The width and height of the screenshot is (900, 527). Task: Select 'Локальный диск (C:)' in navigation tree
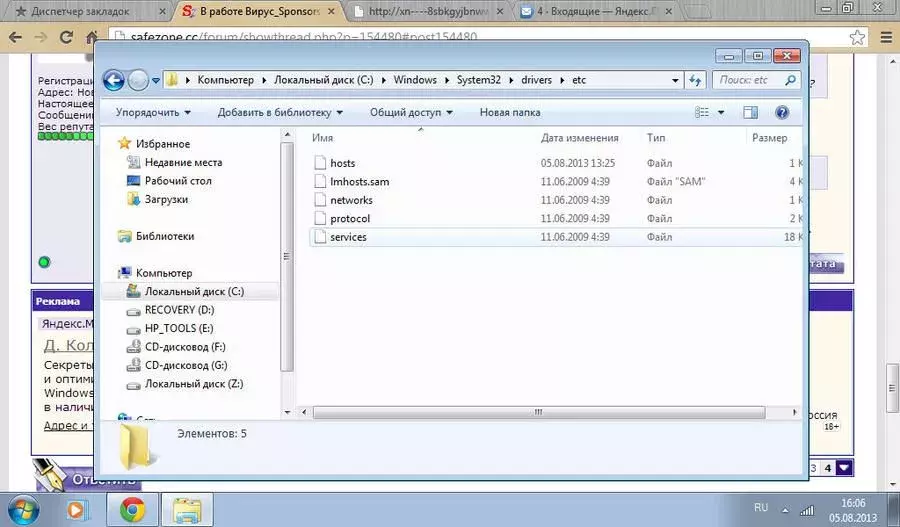click(194, 292)
